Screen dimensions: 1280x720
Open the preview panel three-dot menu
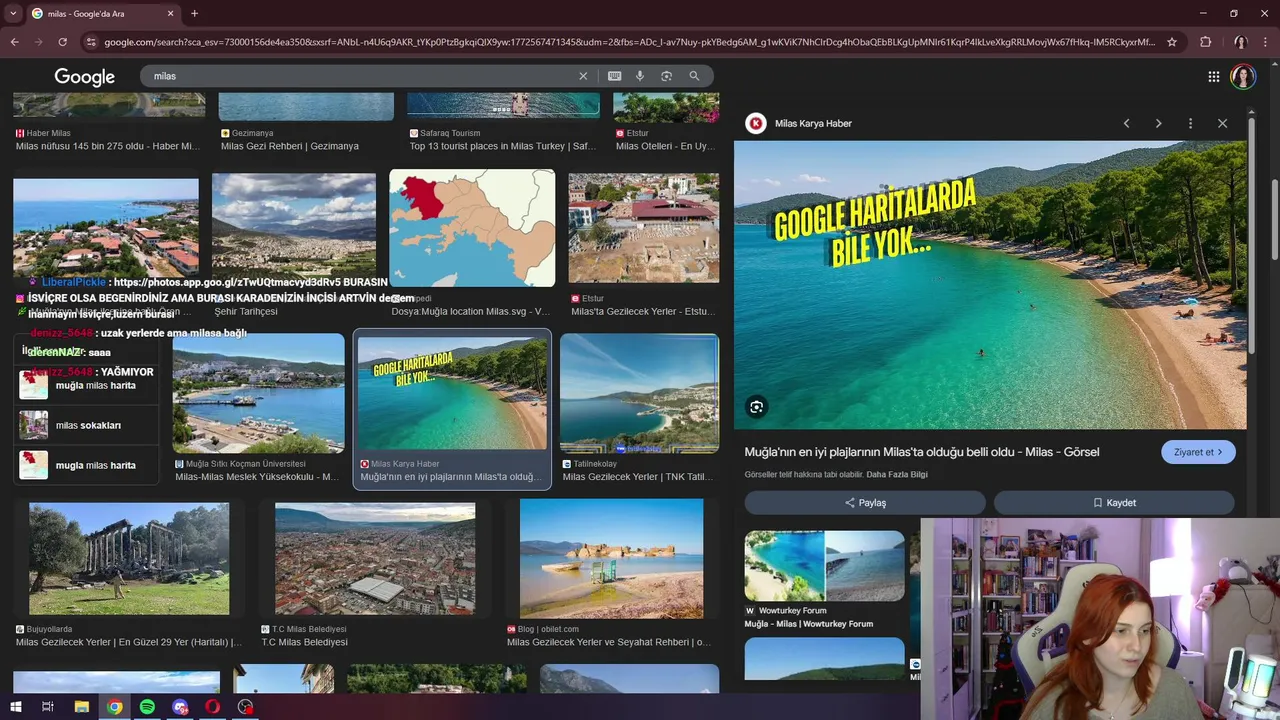click(1190, 123)
